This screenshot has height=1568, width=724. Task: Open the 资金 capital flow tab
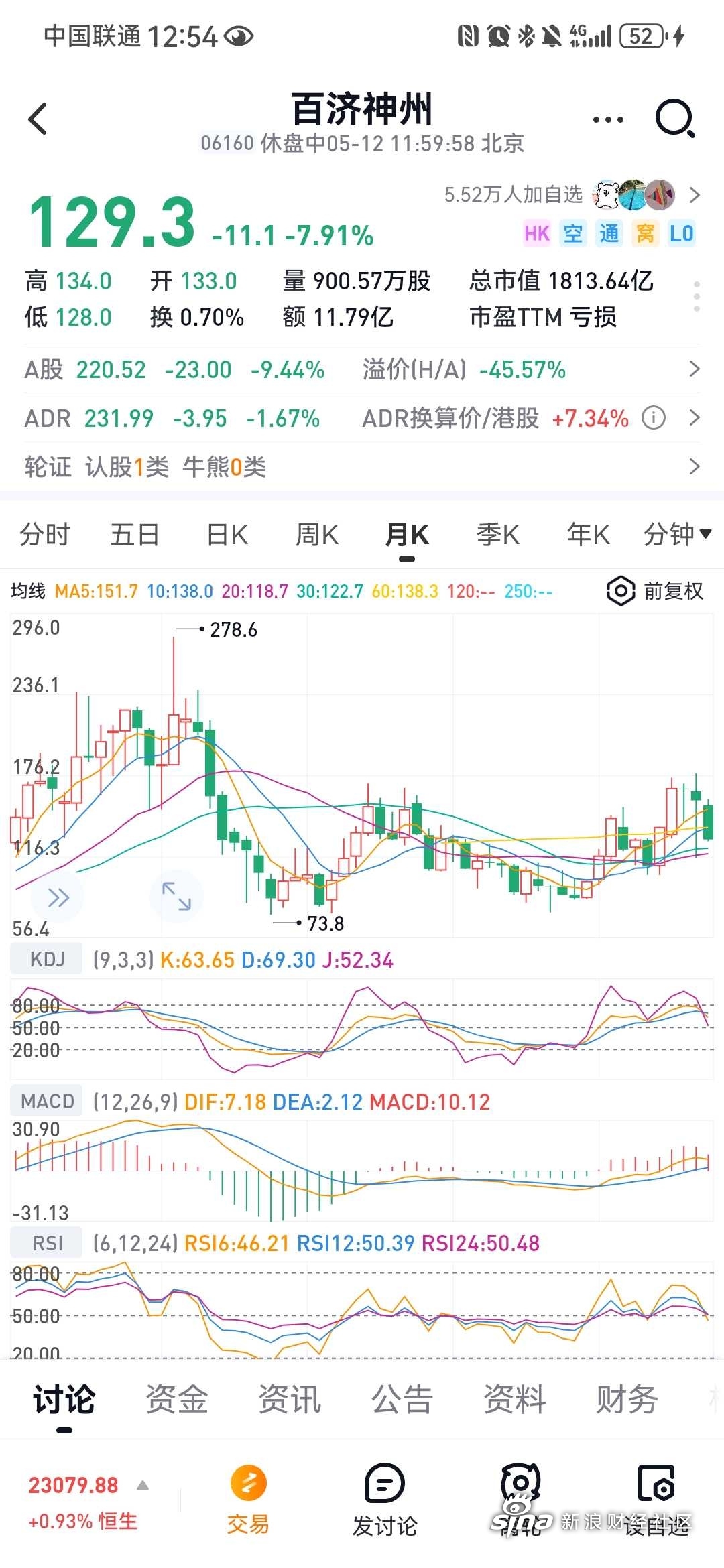click(x=177, y=1398)
